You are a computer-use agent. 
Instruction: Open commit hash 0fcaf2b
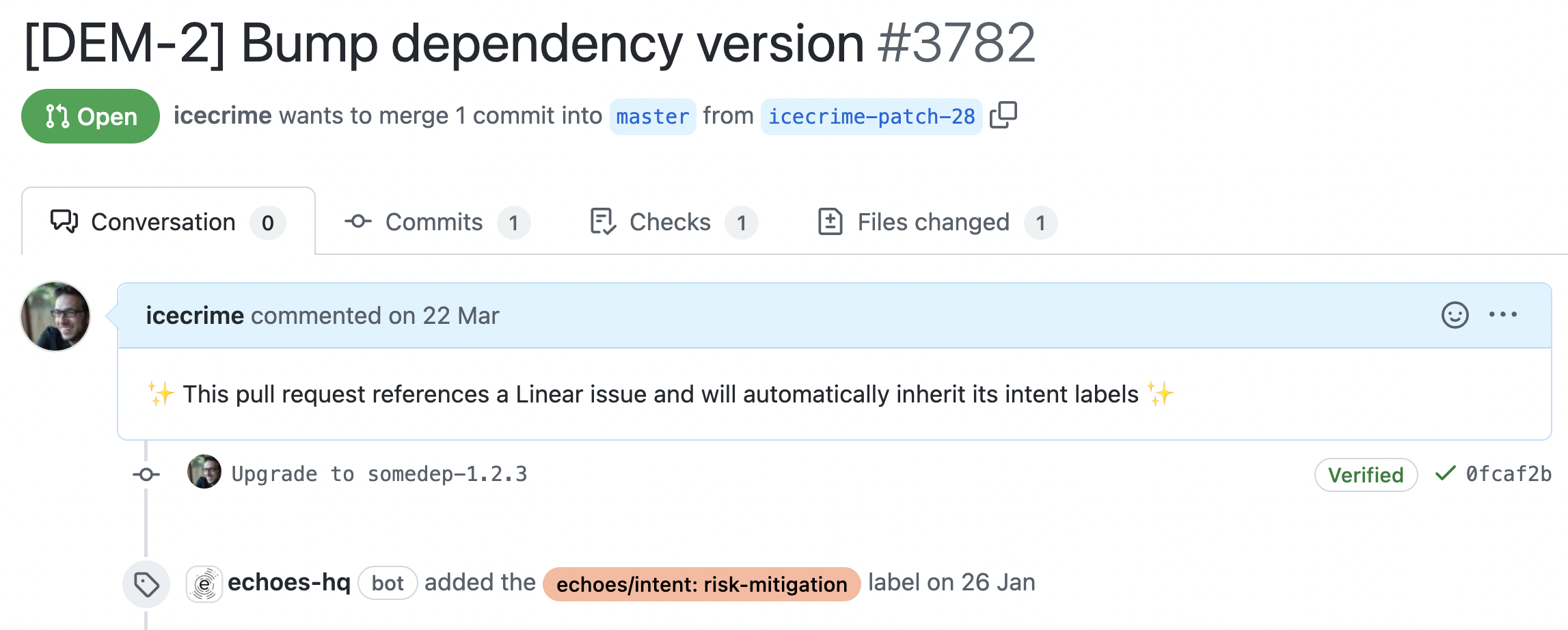[x=1508, y=474]
